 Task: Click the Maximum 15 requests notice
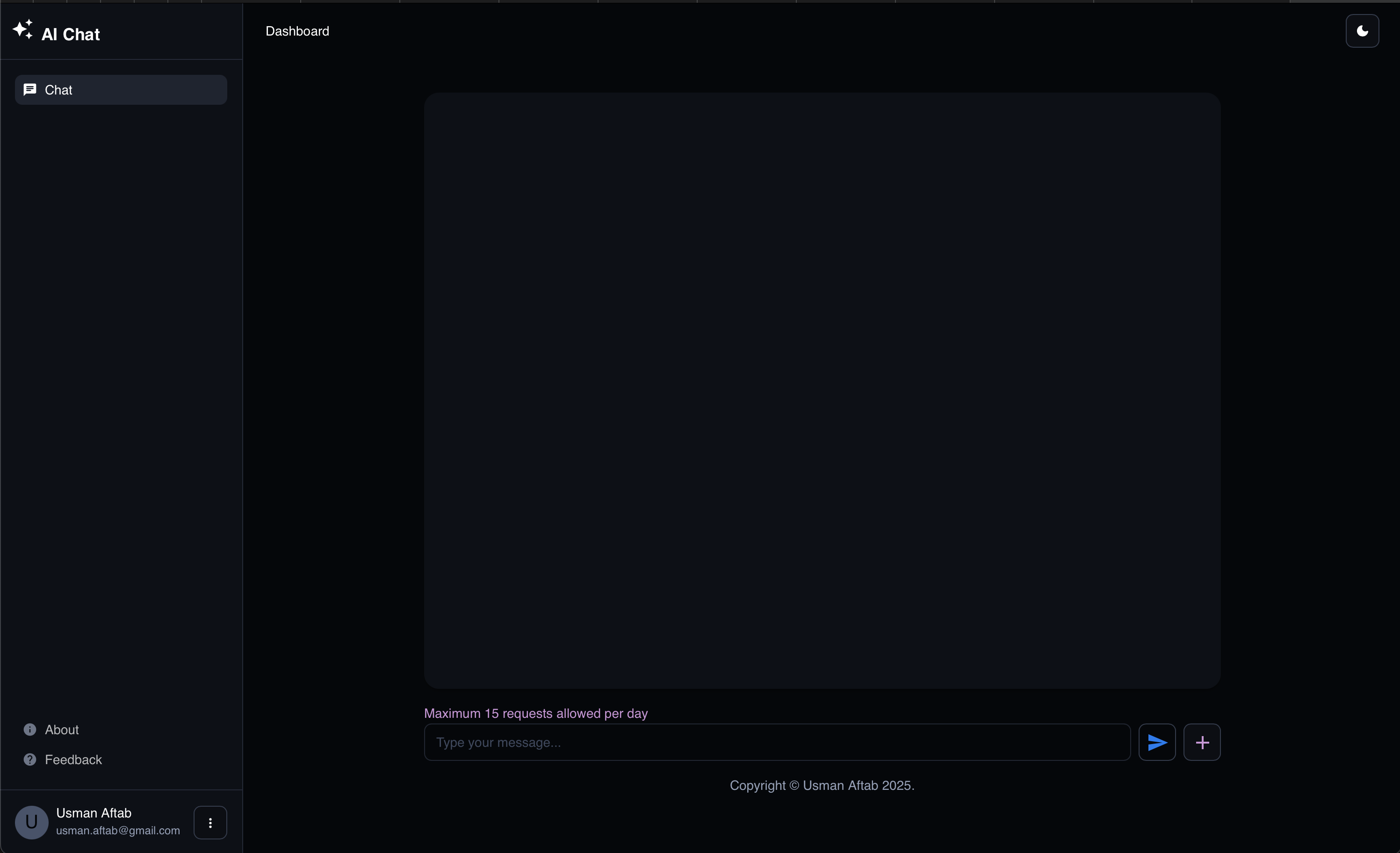[x=535, y=713]
